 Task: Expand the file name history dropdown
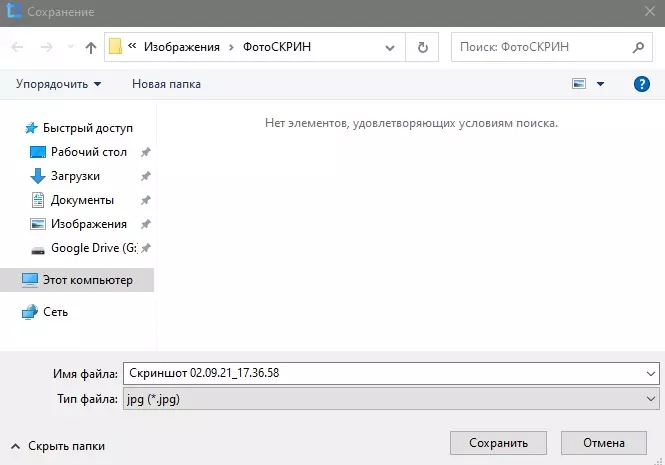click(651, 374)
